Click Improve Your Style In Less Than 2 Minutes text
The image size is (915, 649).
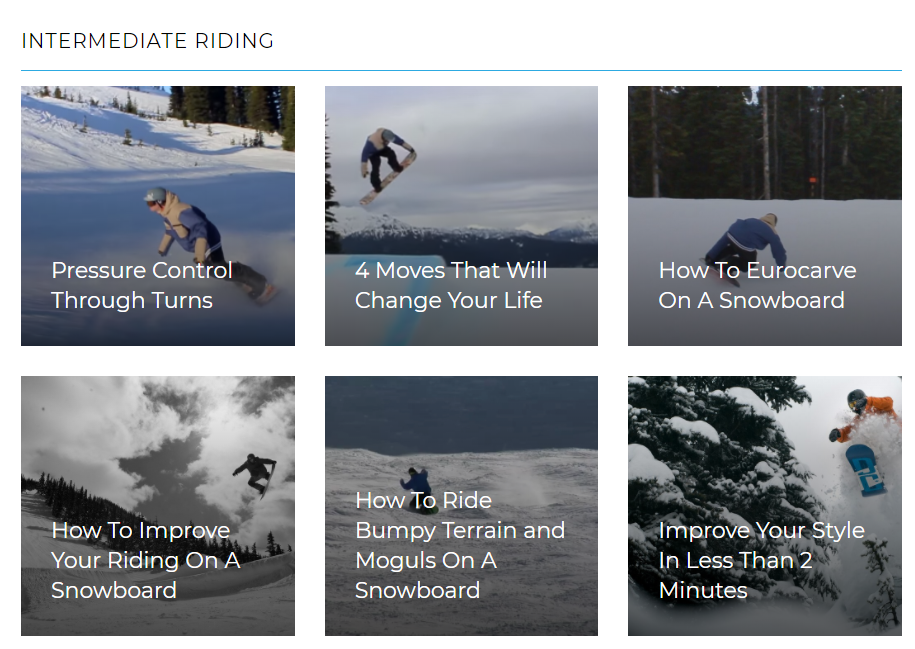pyautogui.click(x=761, y=560)
